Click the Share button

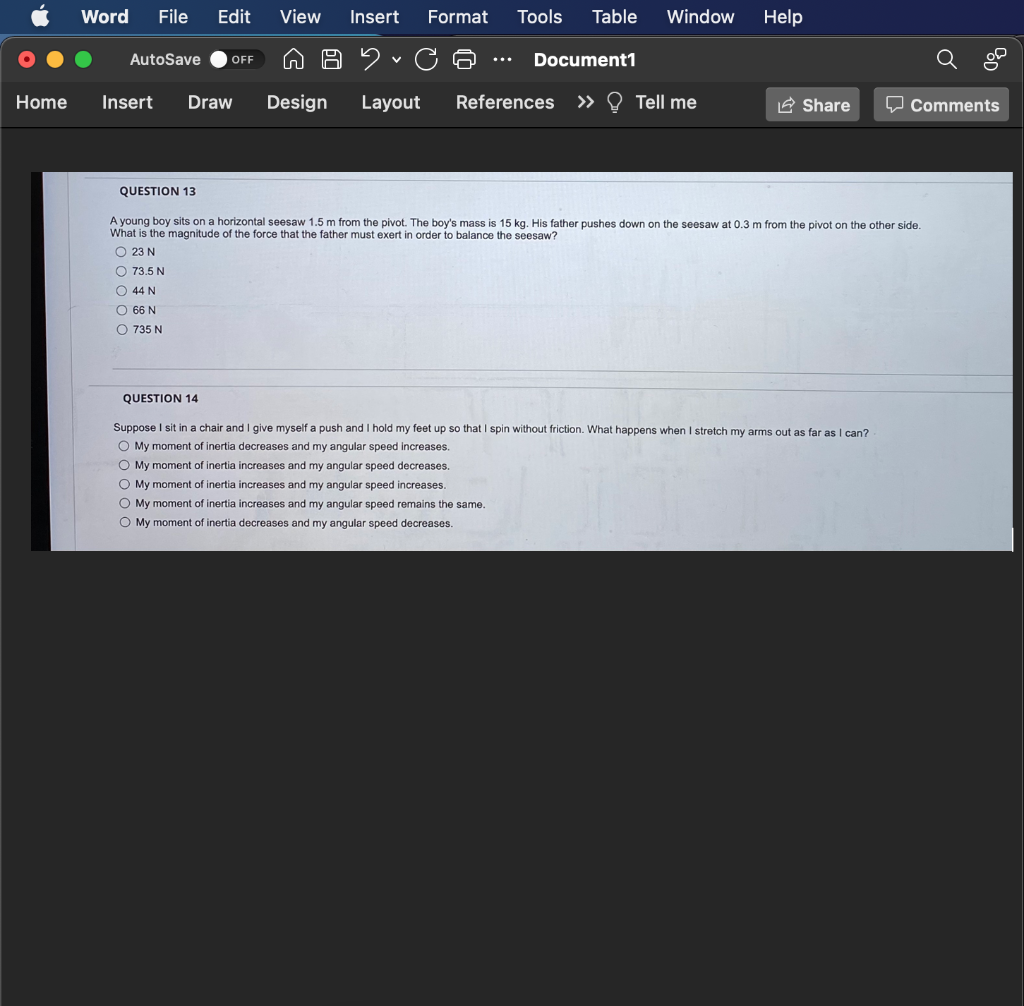click(812, 104)
